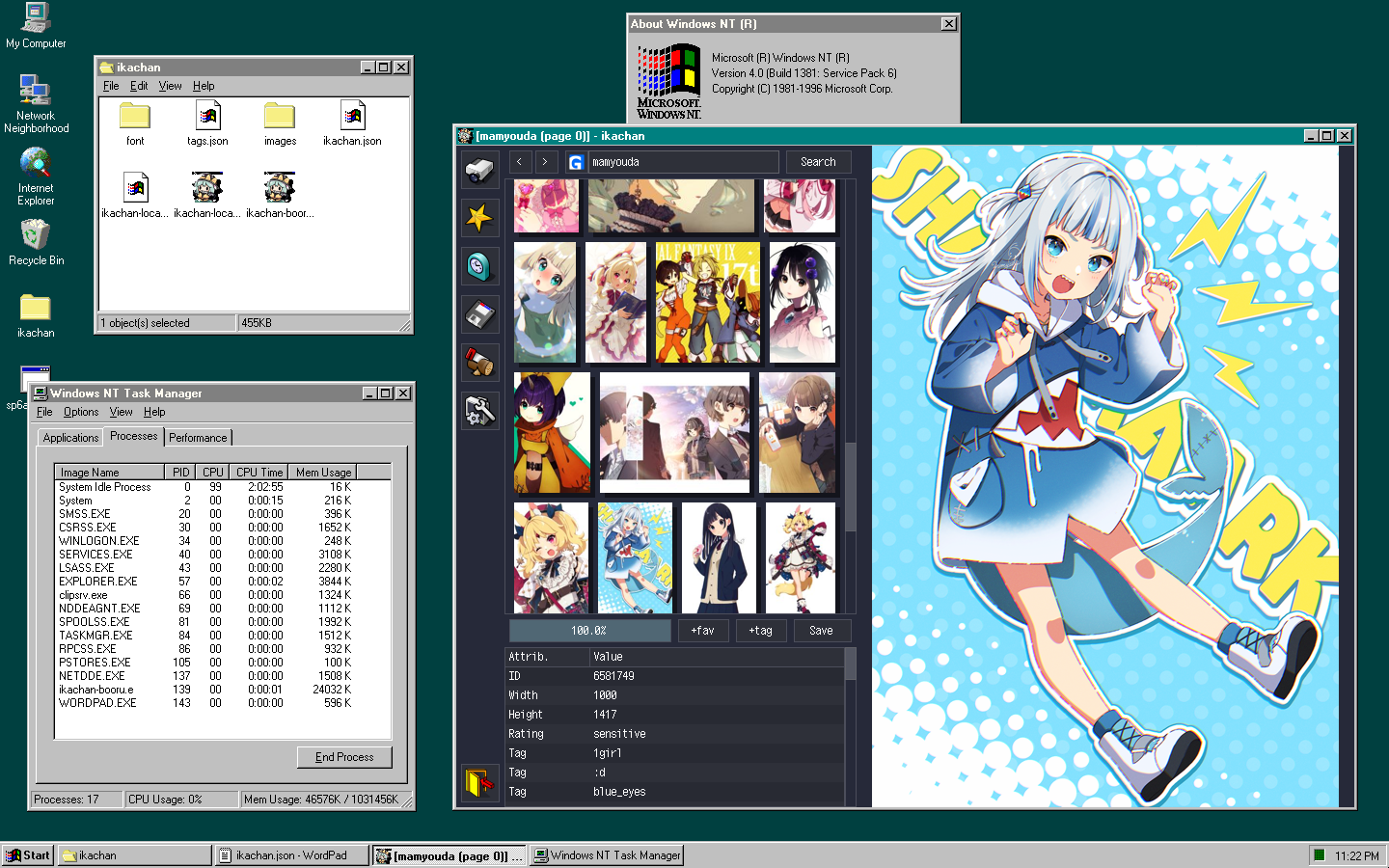
Task: Select WORDPAD.EXE process row
Action: coord(204,703)
